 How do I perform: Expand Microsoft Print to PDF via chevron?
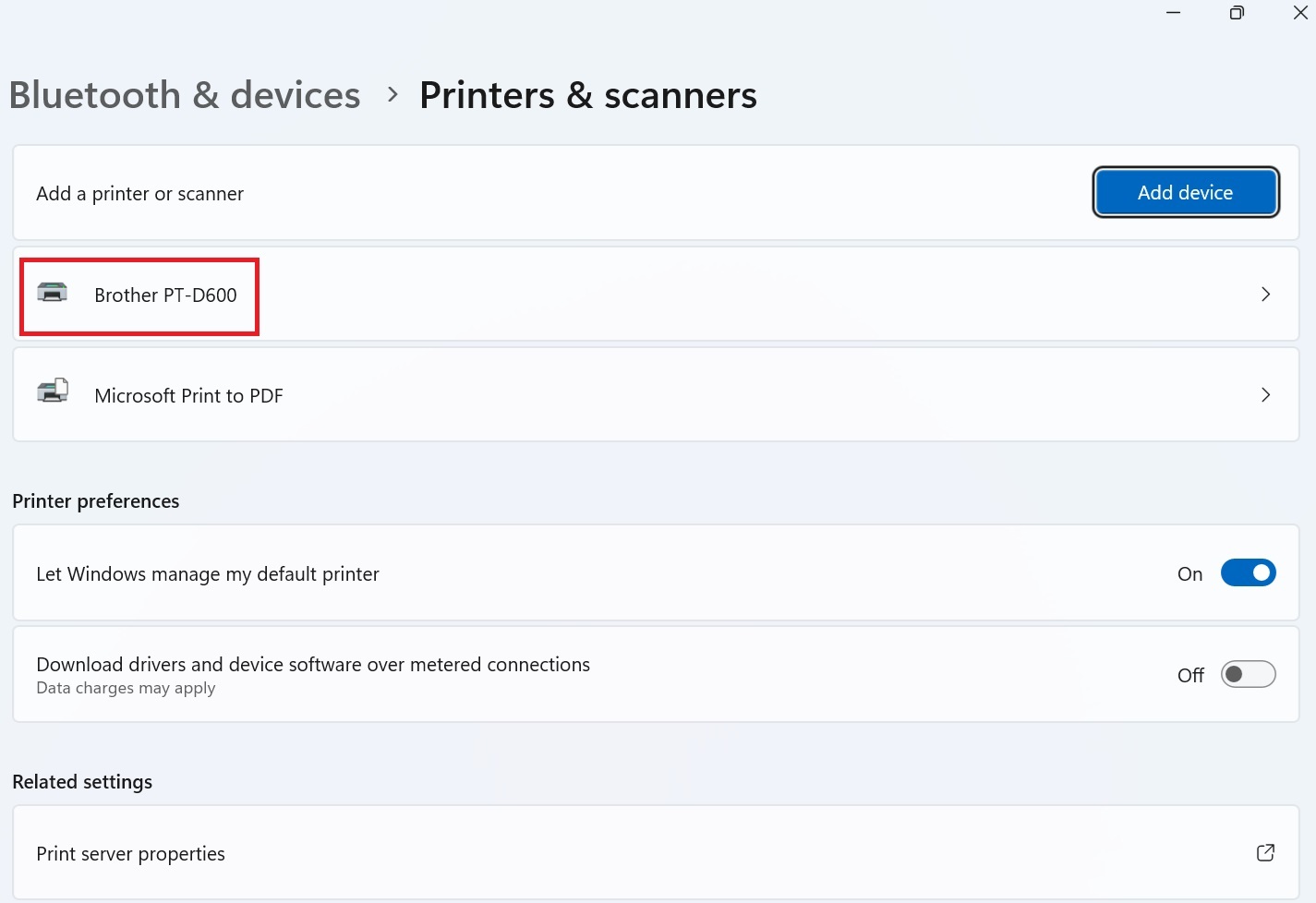[1265, 395]
